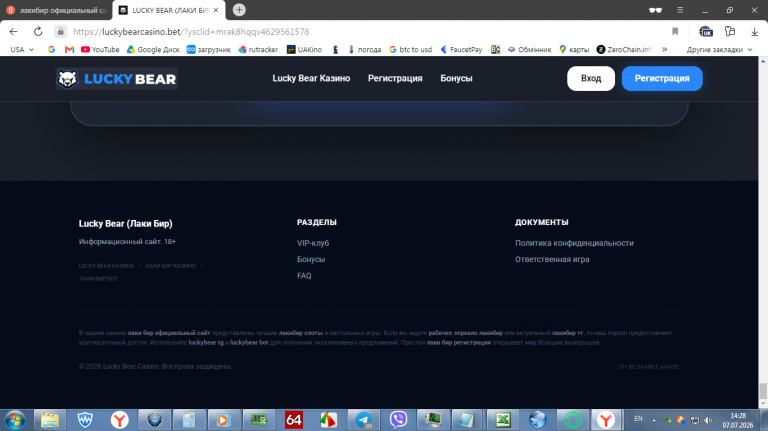Image resolution: width=768 pixels, height=431 pixels.
Task: Open the Excel taskbar icon
Action: click(x=503, y=420)
